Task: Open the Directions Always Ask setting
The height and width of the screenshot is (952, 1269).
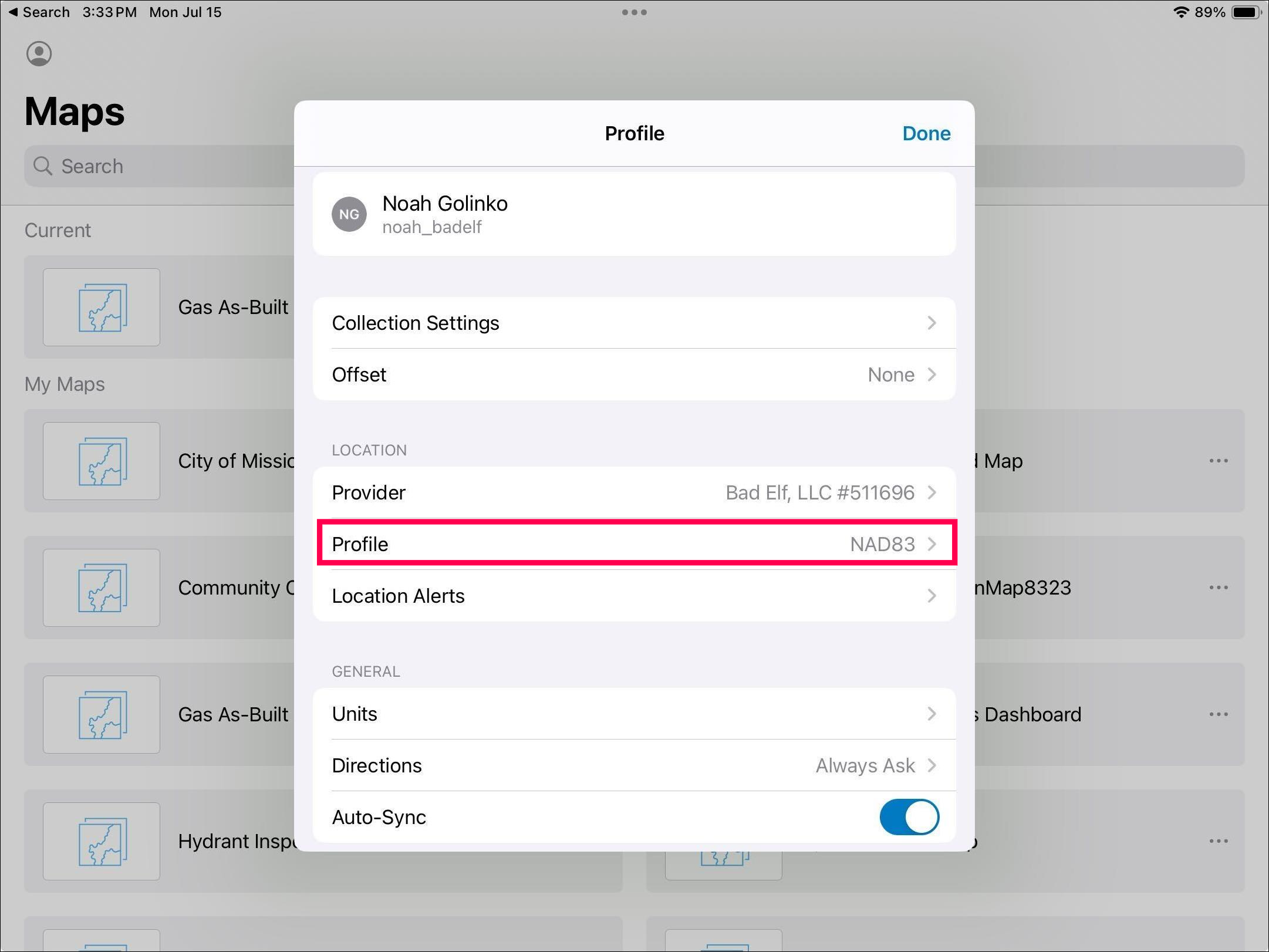Action: click(634, 765)
